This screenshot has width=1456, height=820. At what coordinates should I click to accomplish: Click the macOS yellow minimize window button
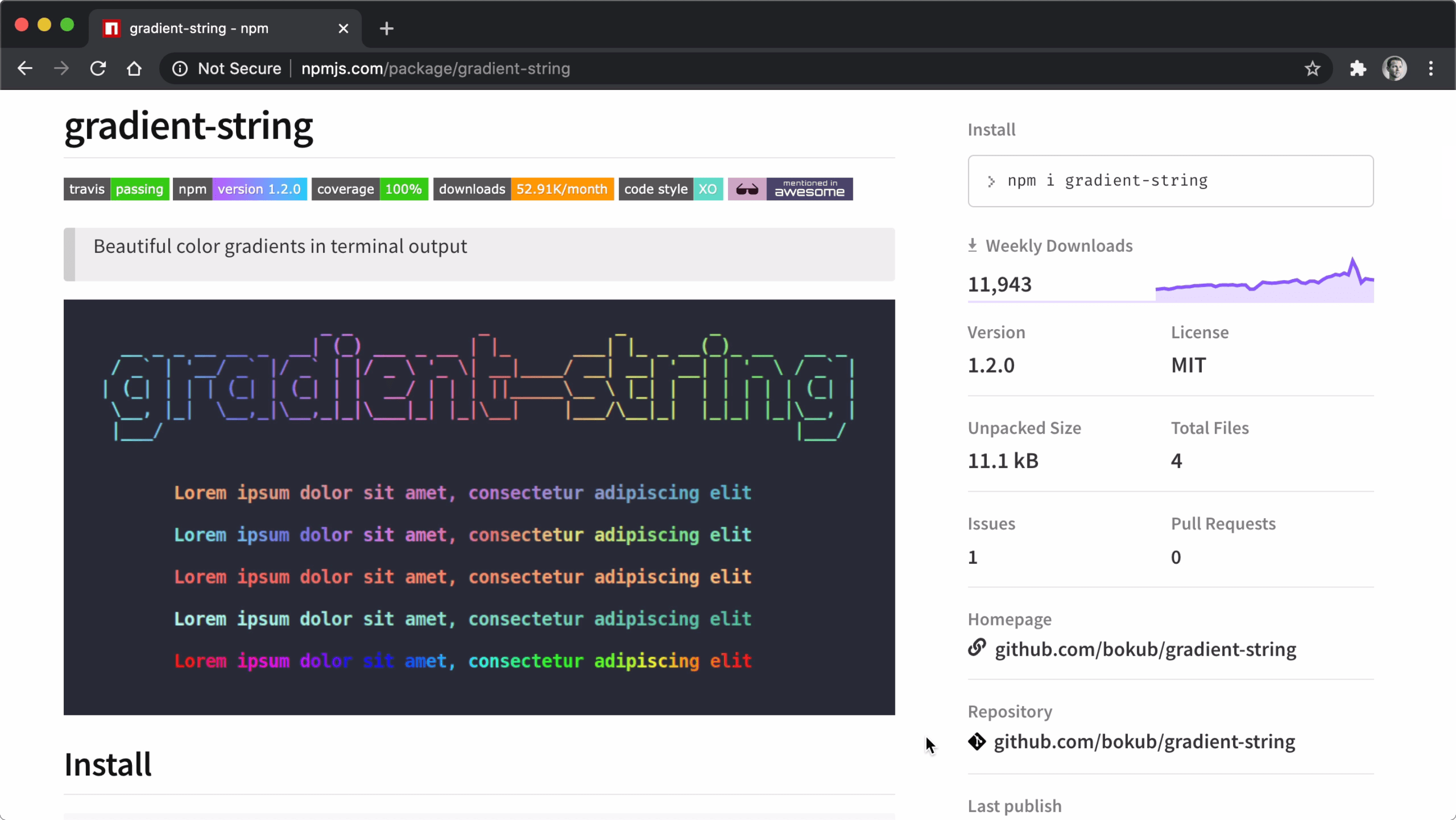(x=44, y=25)
